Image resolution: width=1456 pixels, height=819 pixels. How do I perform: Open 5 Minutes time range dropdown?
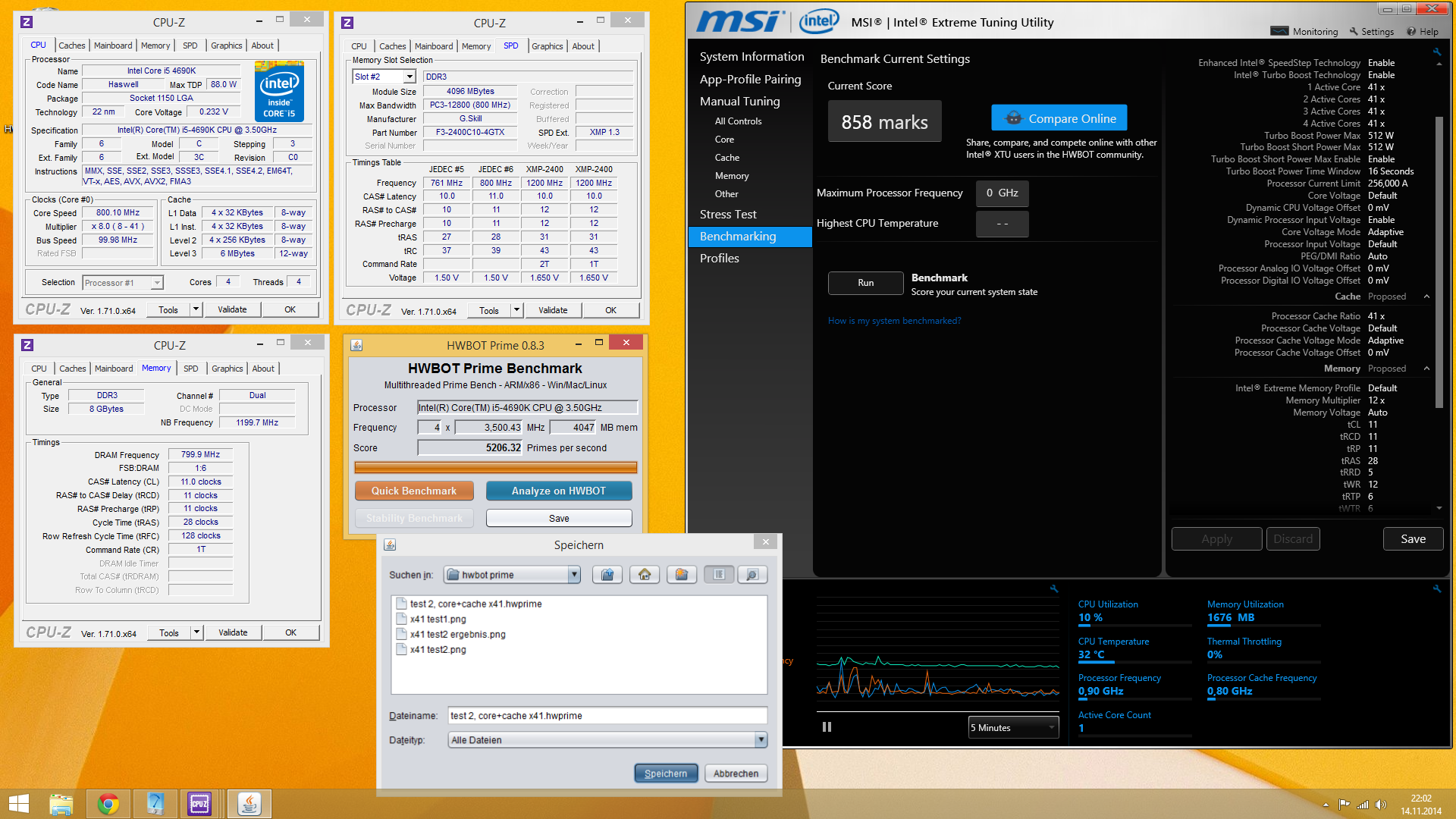tap(1013, 727)
